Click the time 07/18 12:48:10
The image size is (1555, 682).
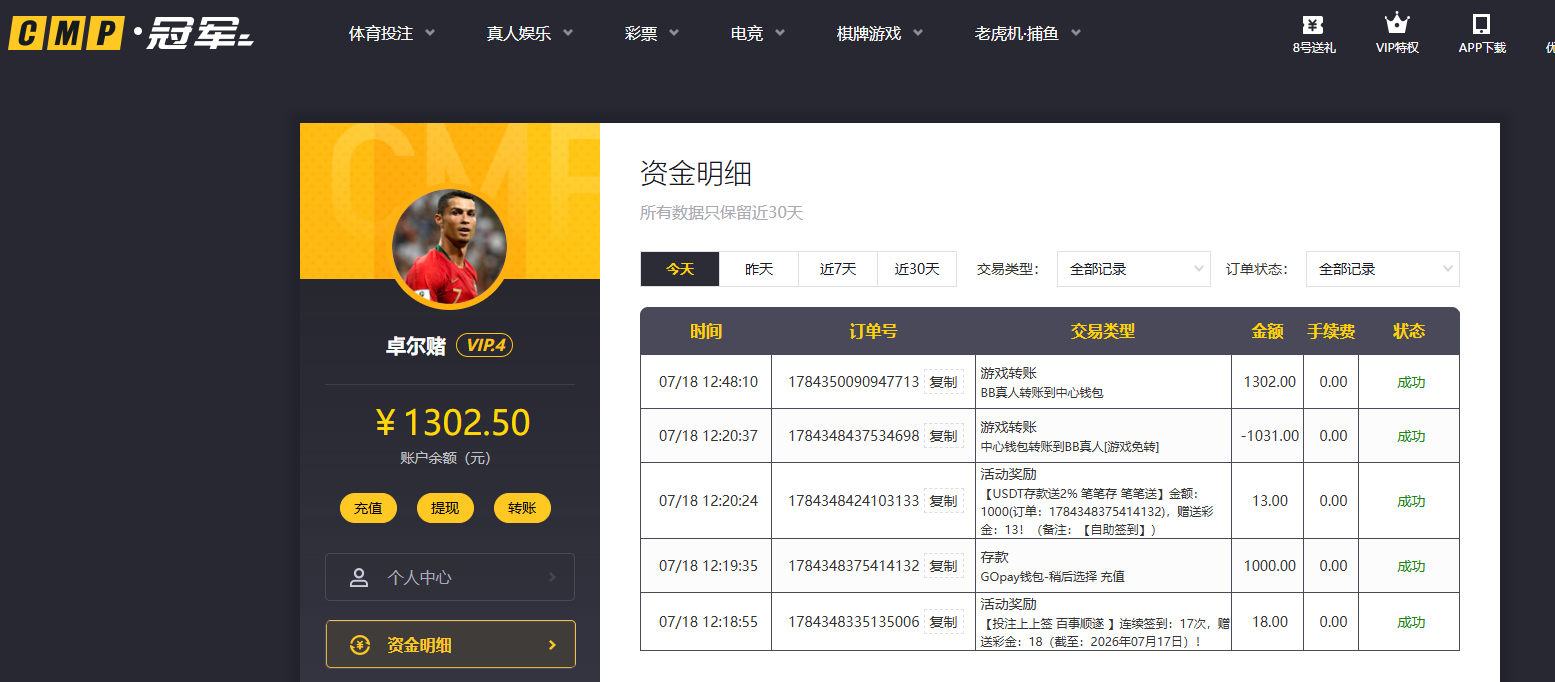(708, 382)
